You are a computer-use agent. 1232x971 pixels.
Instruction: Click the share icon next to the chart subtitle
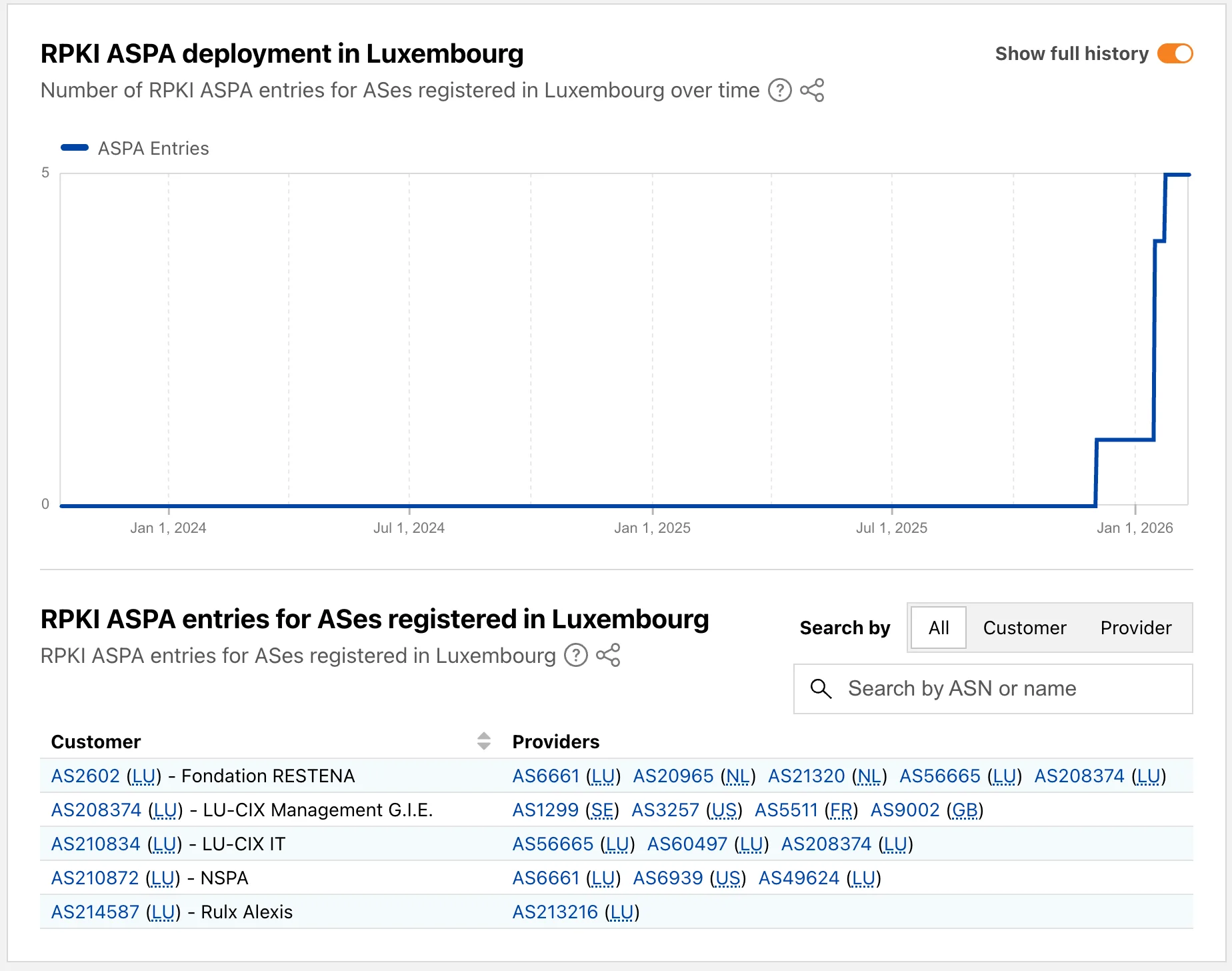(x=813, y=91)
